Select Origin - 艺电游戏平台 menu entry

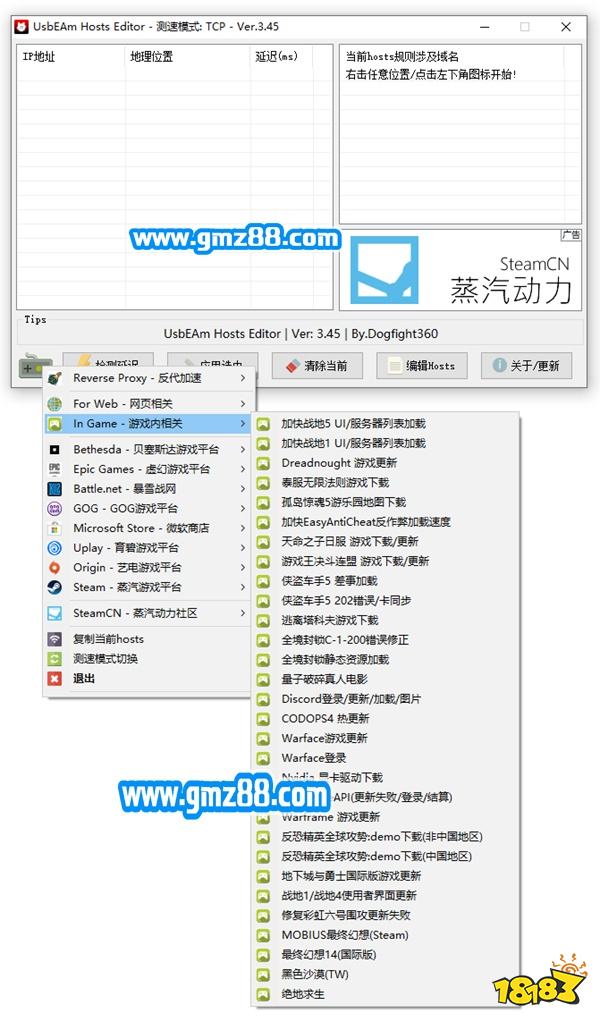coord(147,567)
